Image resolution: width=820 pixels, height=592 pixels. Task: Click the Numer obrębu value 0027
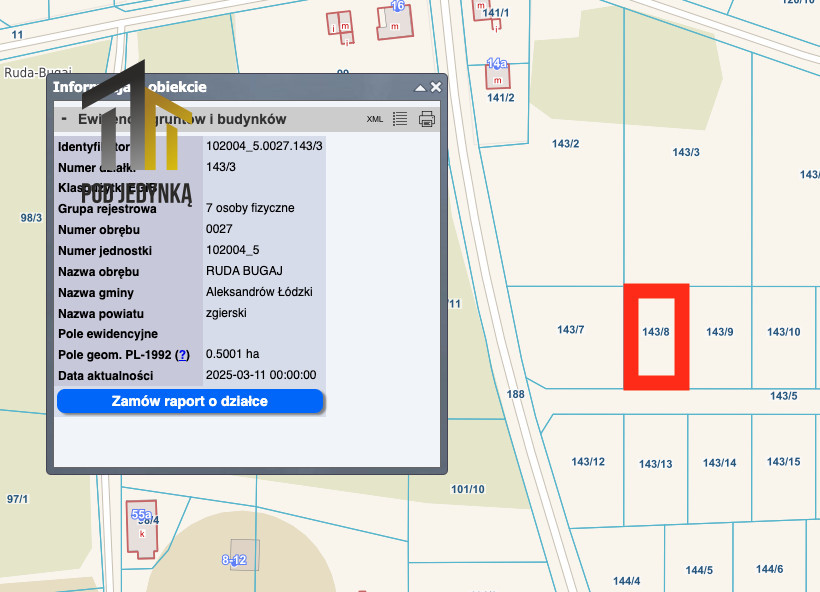click(219, 229)
